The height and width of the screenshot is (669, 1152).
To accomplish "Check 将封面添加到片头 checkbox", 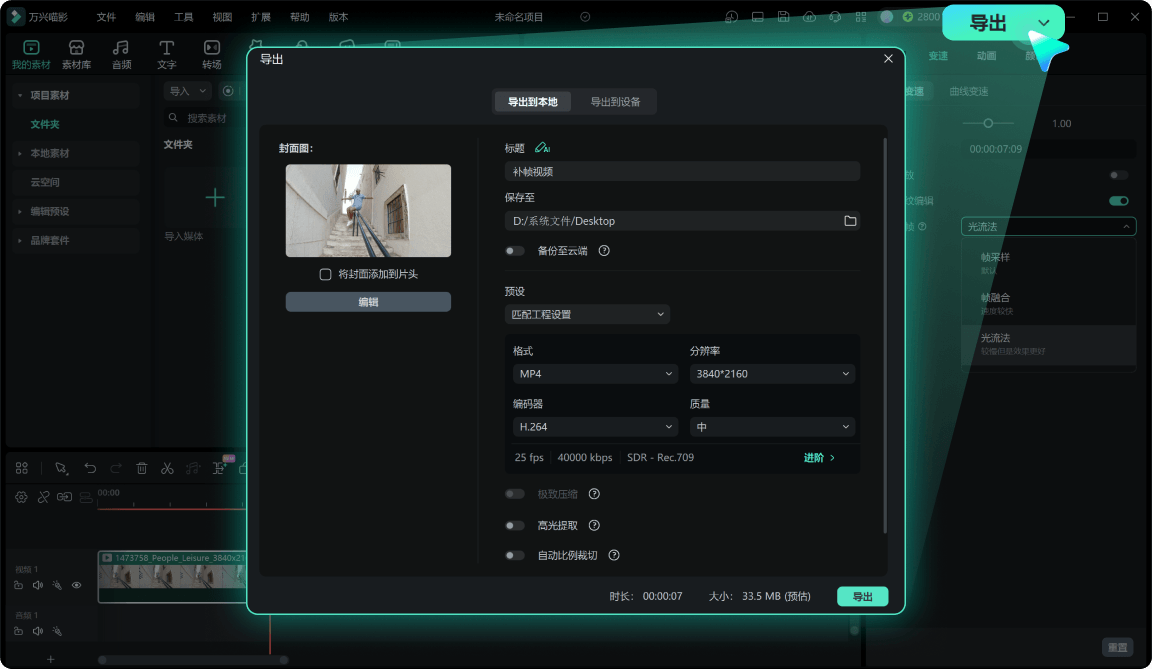I will 325,274.
